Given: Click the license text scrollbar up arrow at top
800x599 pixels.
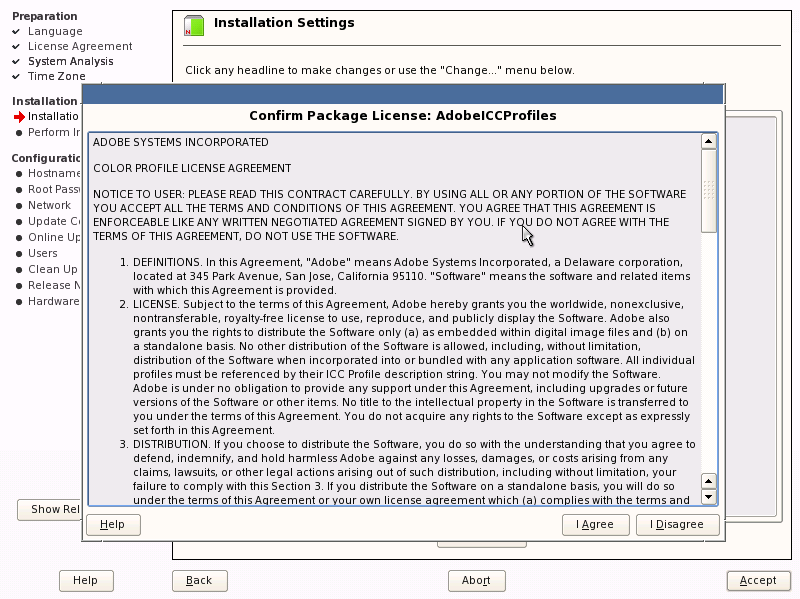Looking at the screenshot, I should 709,141.
